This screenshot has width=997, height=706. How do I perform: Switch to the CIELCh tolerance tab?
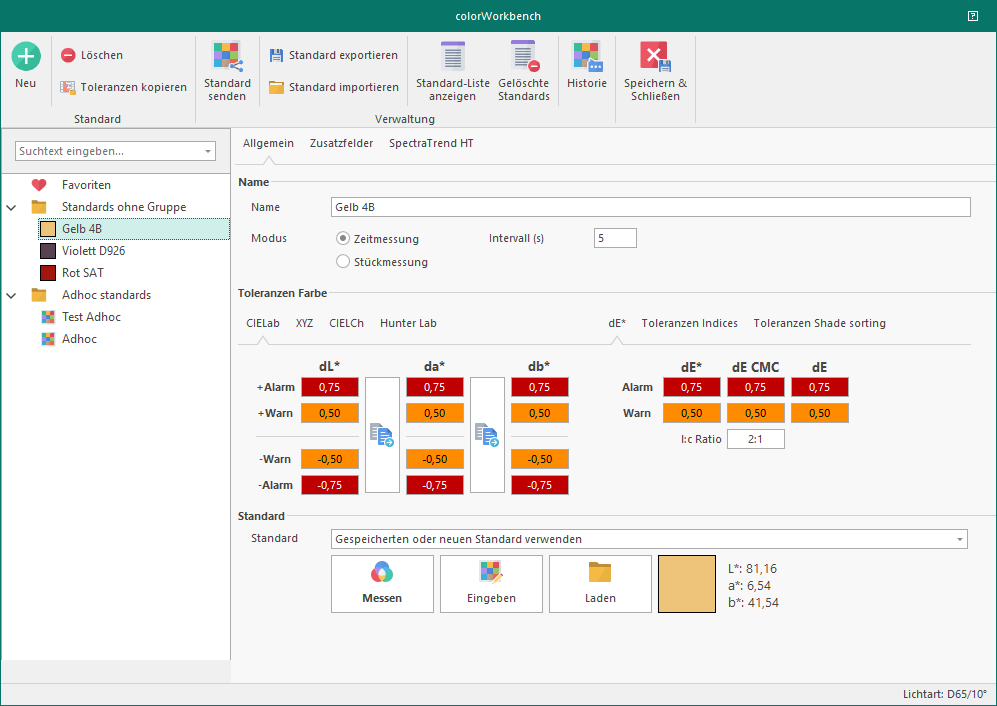(346, 323)
